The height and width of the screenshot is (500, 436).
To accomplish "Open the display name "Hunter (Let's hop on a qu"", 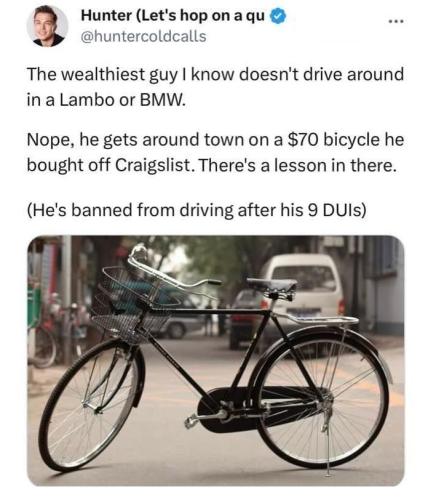I will pyautogui.click(x=173, y=16).
